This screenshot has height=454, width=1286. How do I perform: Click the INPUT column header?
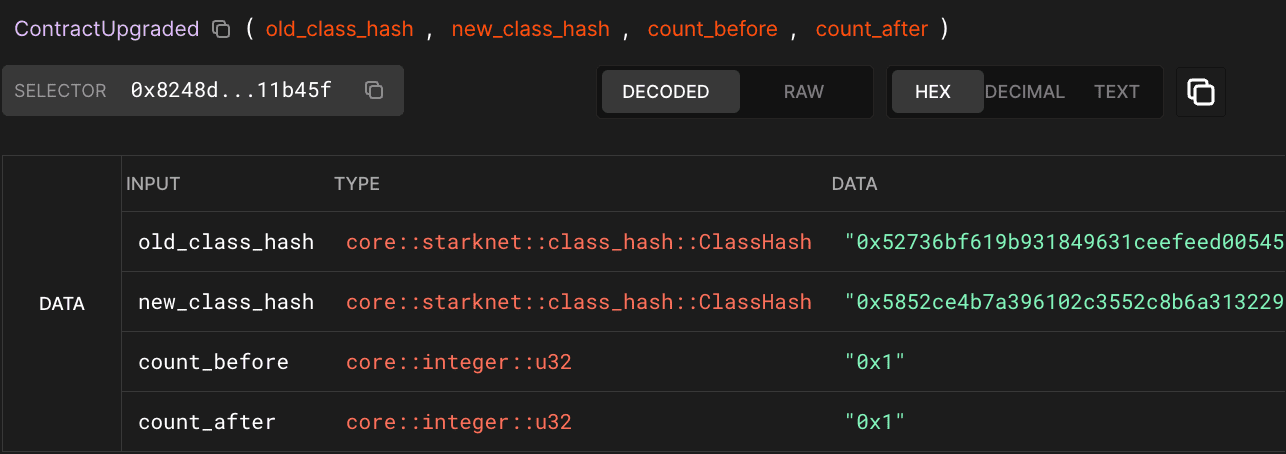click(x=153, y=184)
